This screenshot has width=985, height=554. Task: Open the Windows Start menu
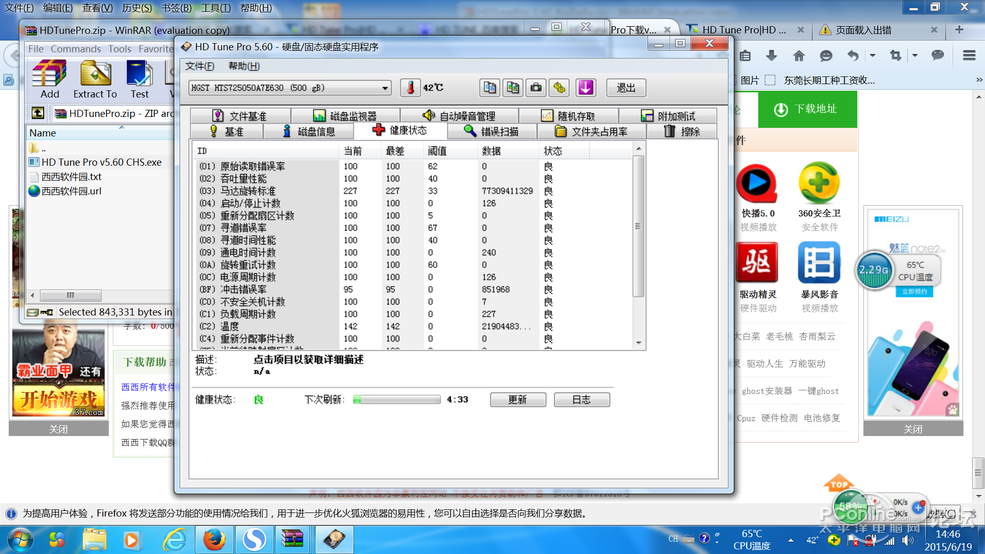19,540
